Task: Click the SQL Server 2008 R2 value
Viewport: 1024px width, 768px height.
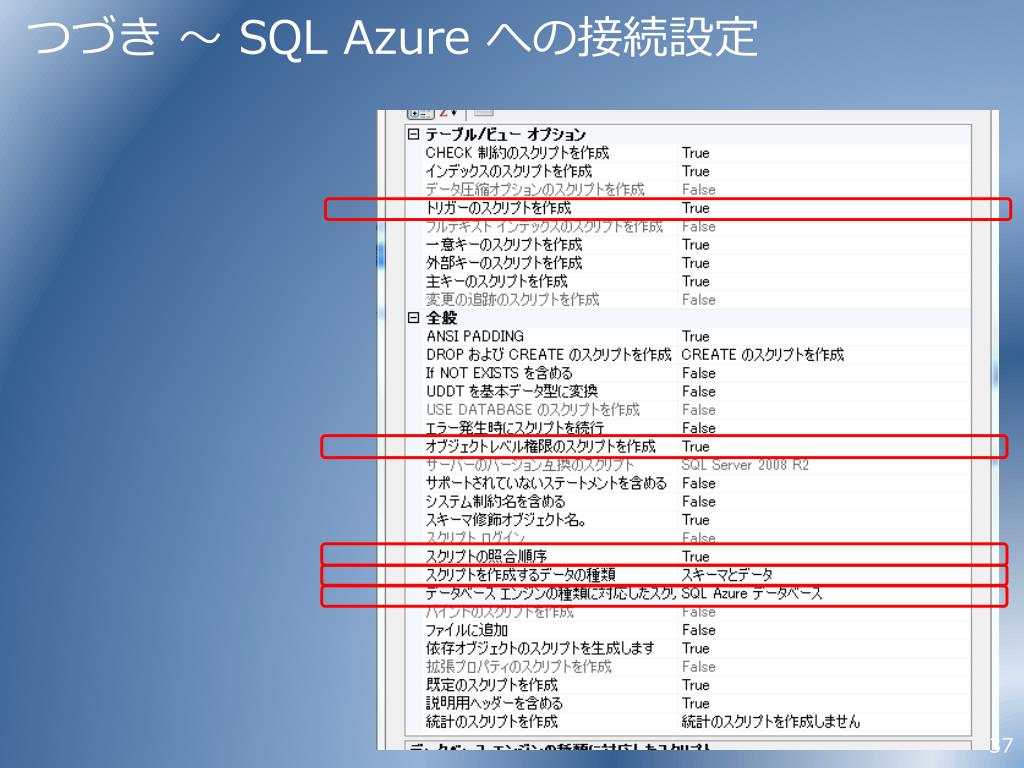Action: [x=745, y=464]
